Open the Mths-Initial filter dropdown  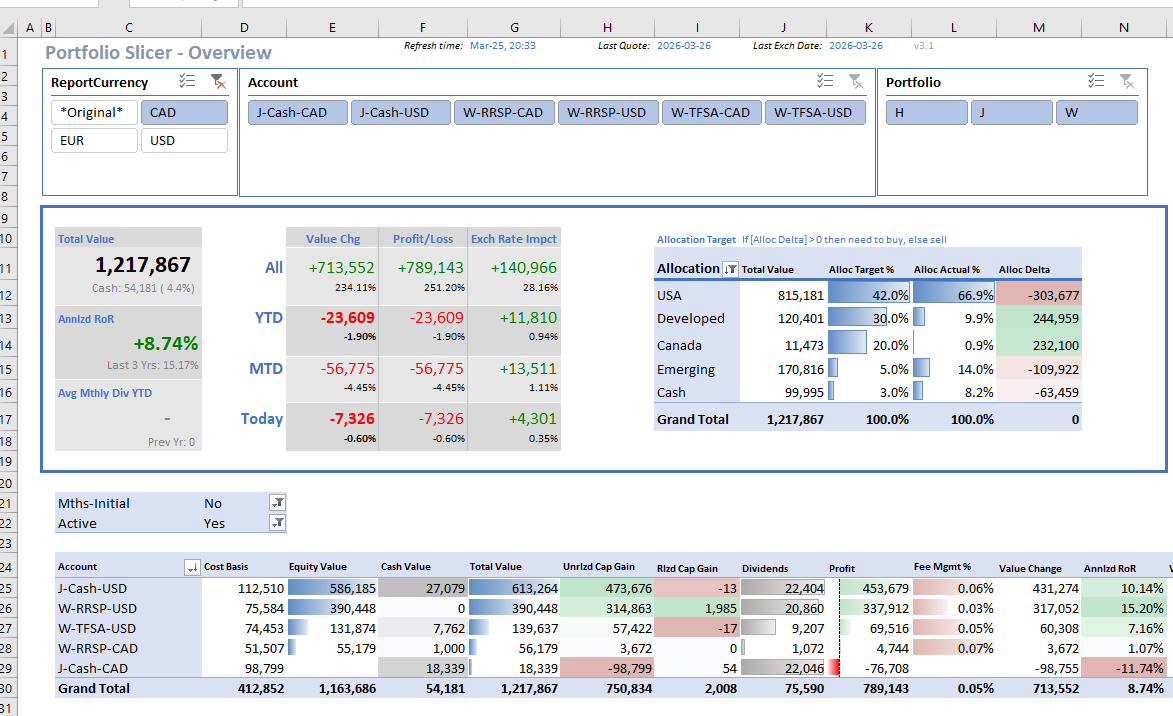[278, 503]
